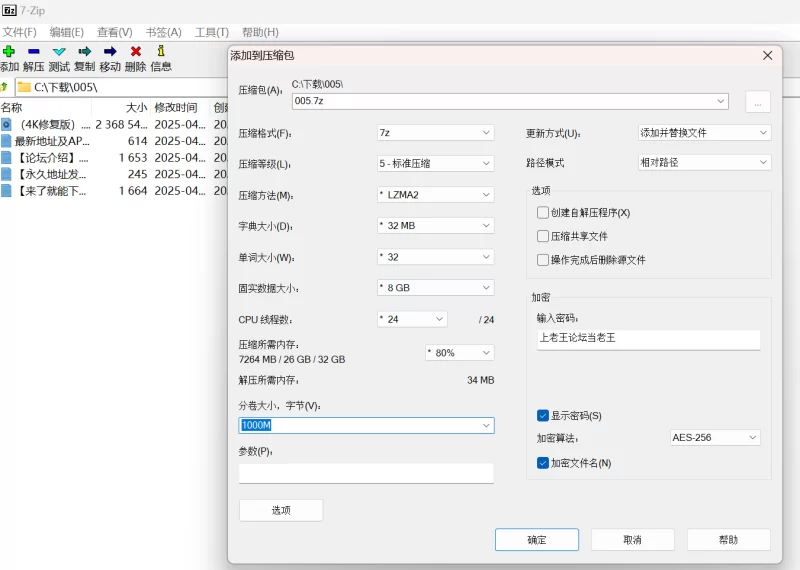Open the 分卷大小 1000M dropdown arrow
800x570 pixels.
(x=486, y=425)
